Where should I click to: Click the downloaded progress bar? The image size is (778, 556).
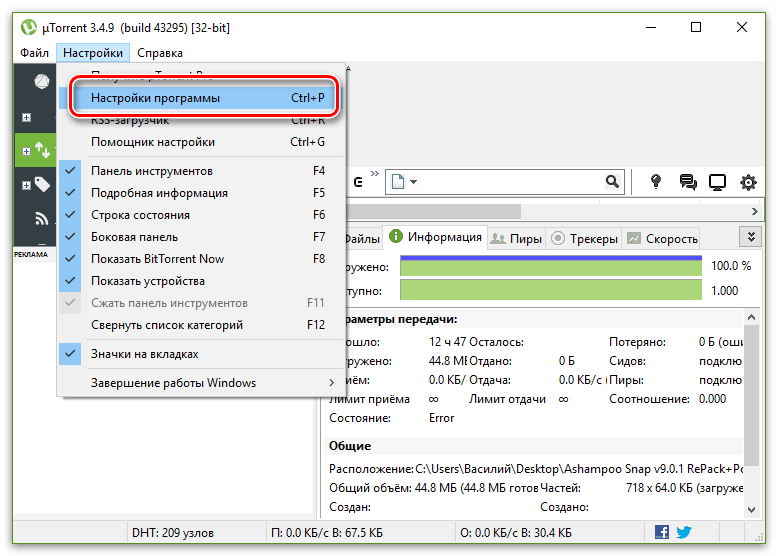551,266
